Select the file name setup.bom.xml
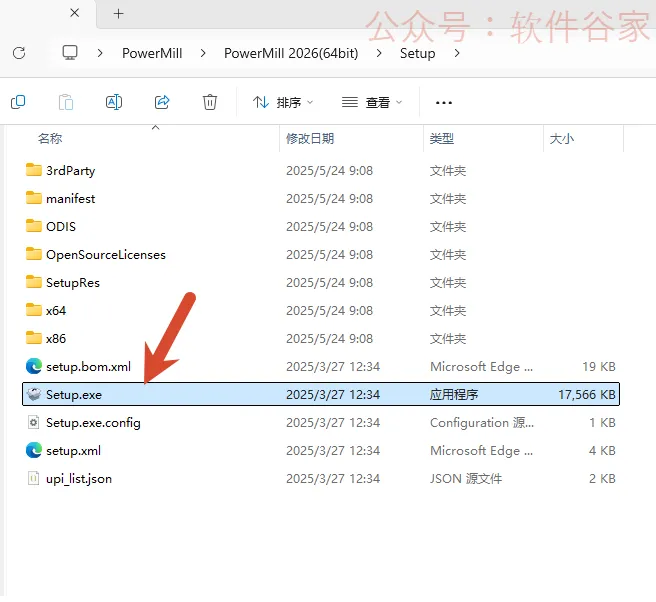656x602 pixels. click(88, 367)
